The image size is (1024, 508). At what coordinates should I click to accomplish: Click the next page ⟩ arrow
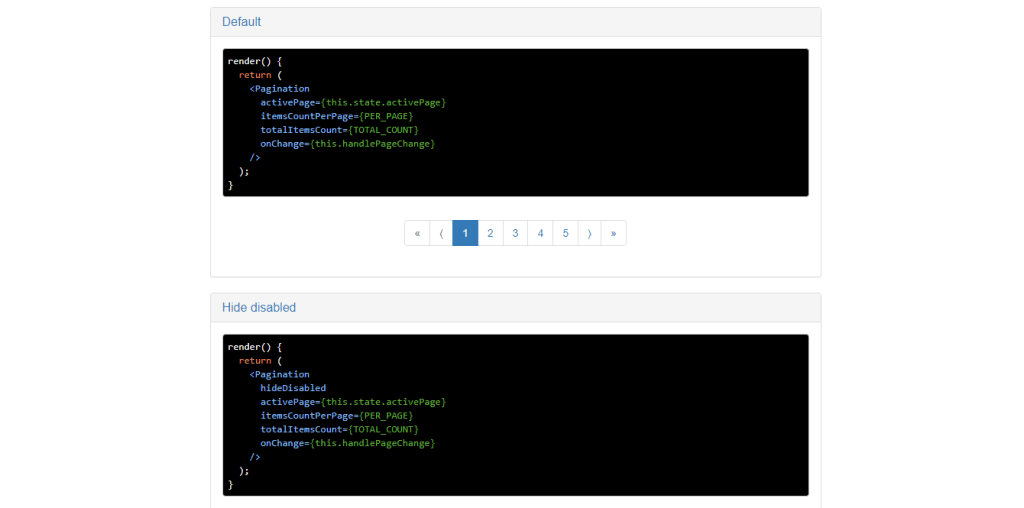click(590, 233)
